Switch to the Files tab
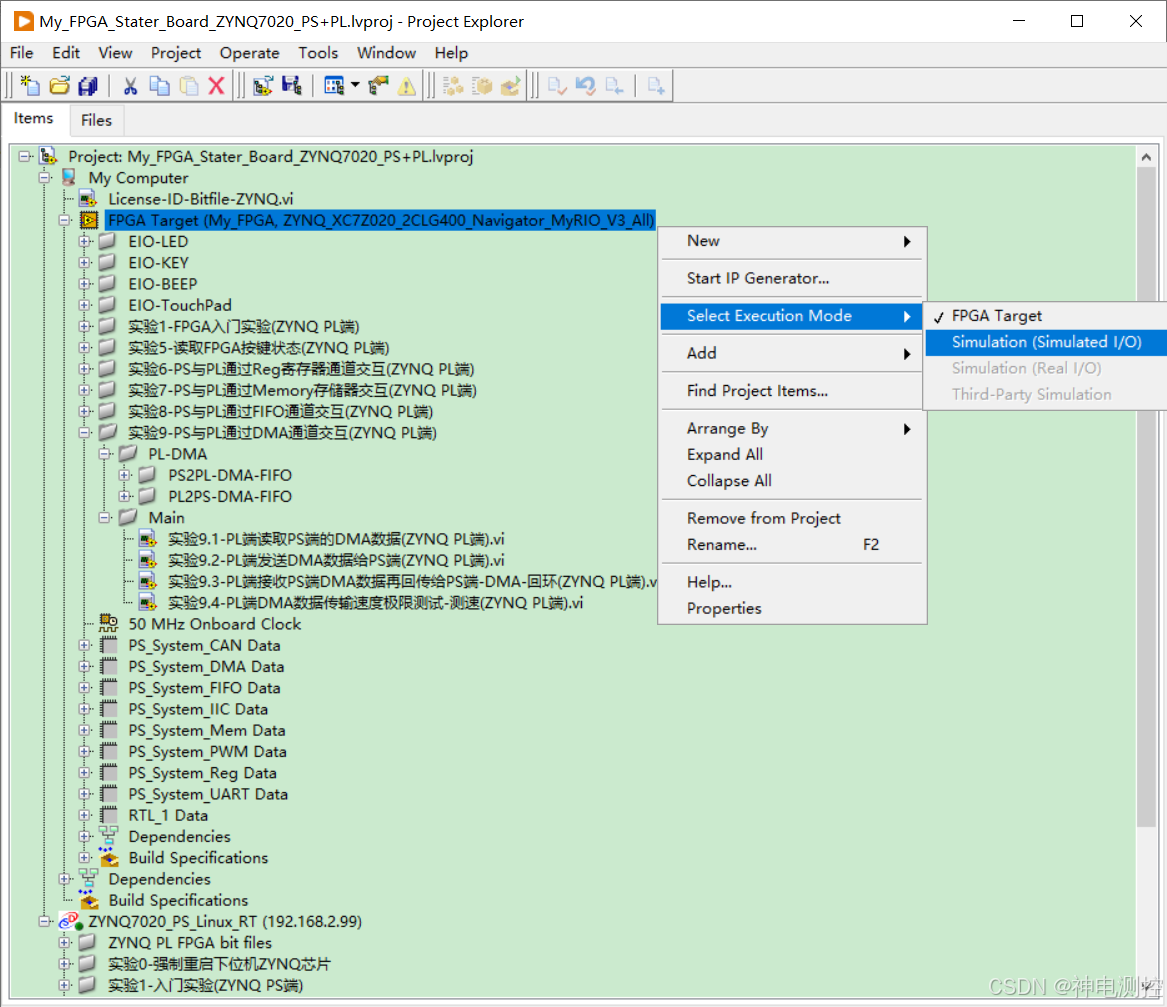1167x1007 pixels. coord(96,120)
